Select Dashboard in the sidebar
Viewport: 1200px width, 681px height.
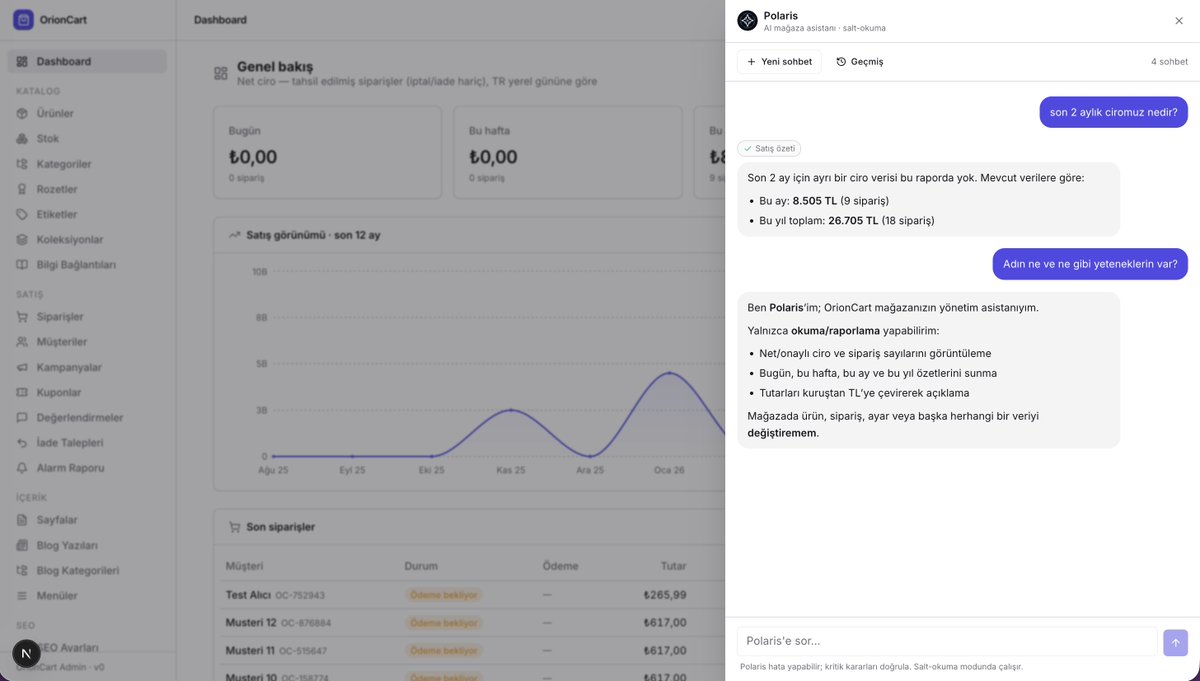[x=86, y=62]
